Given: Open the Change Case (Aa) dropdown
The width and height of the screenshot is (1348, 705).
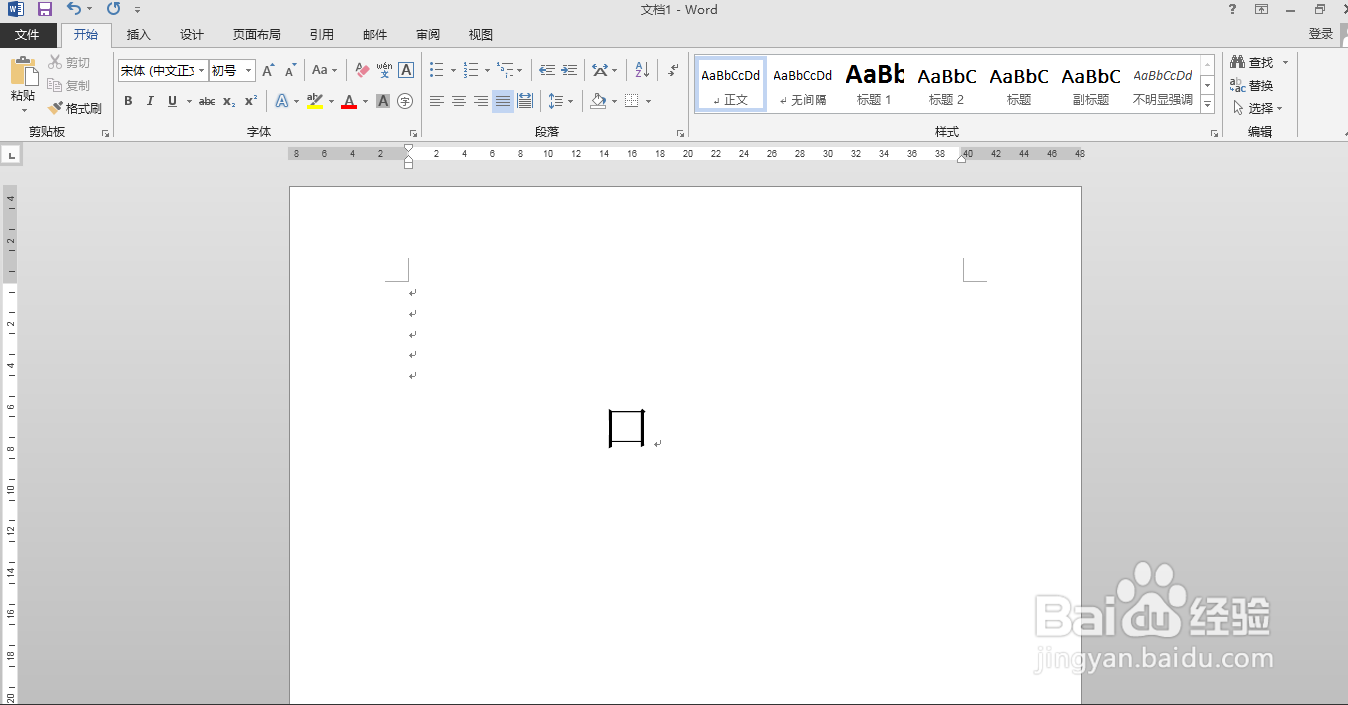Looking at the screenshot, I should tap(325, 71).
